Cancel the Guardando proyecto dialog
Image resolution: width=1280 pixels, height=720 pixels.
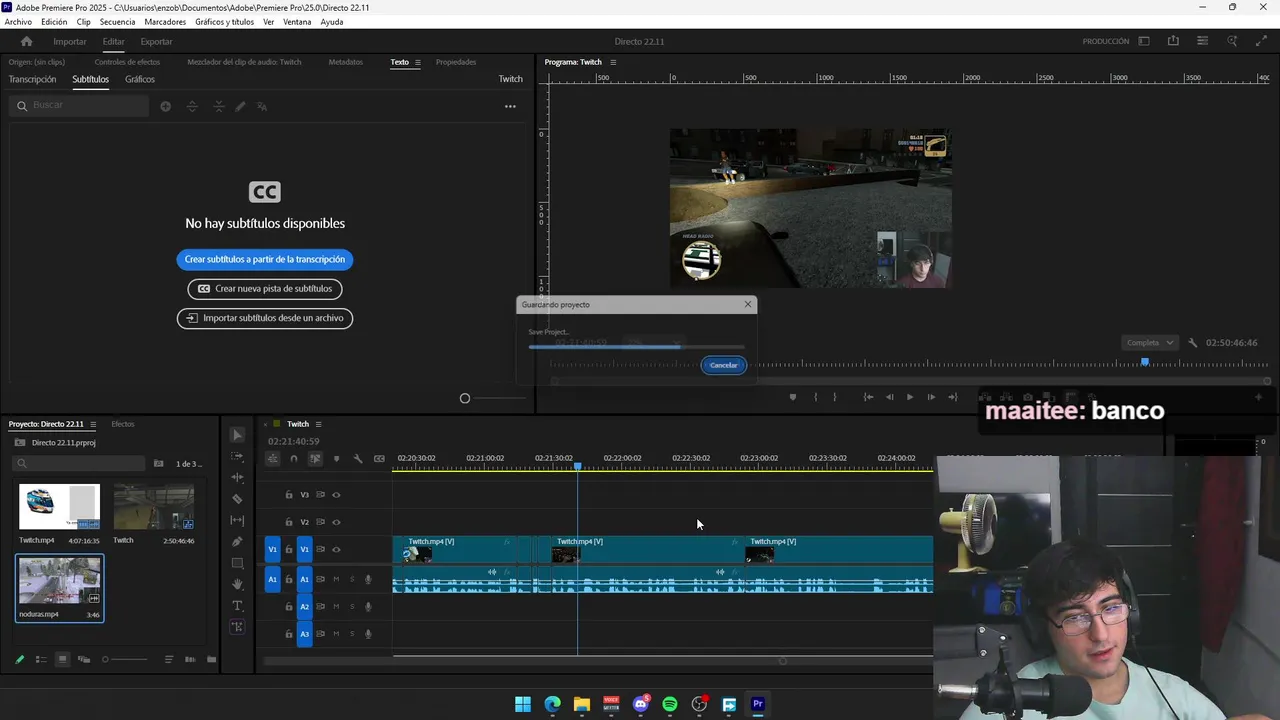coord(723,365)
